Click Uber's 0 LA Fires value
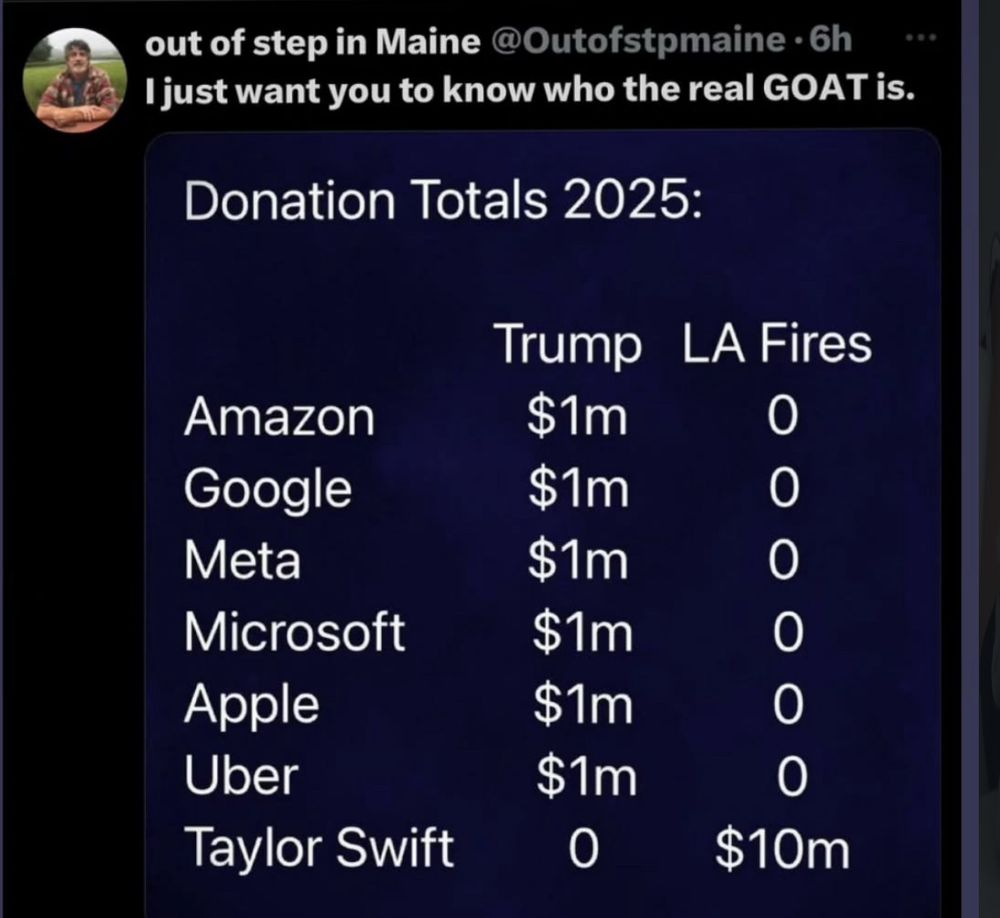Screen dimensions: 1000x918 tap(793, 777)
